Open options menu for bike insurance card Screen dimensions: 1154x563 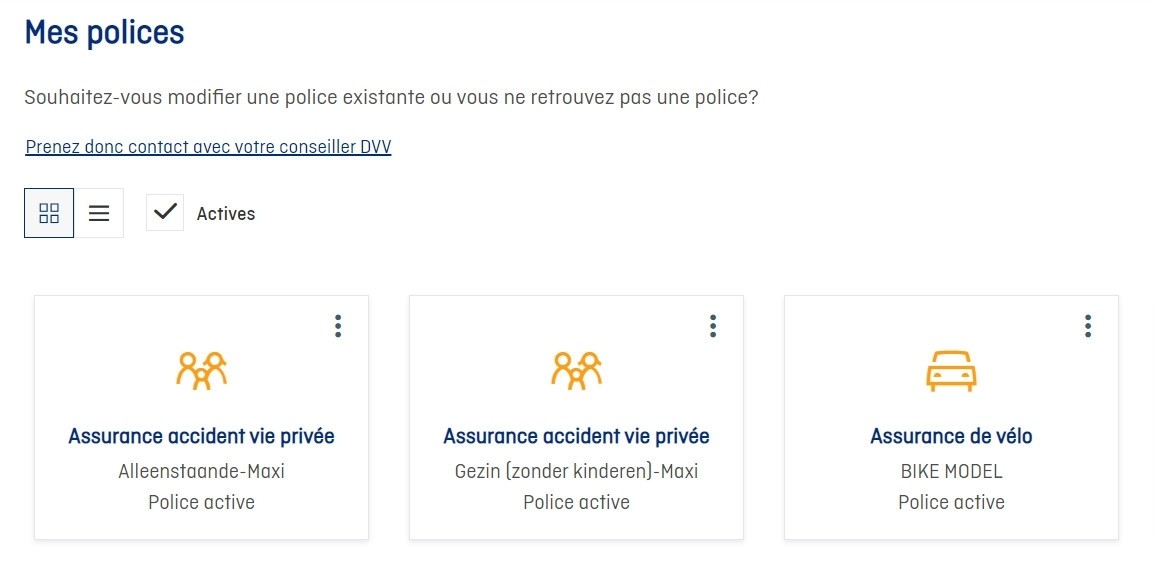pyautogui.click(x=1088, y=326)
